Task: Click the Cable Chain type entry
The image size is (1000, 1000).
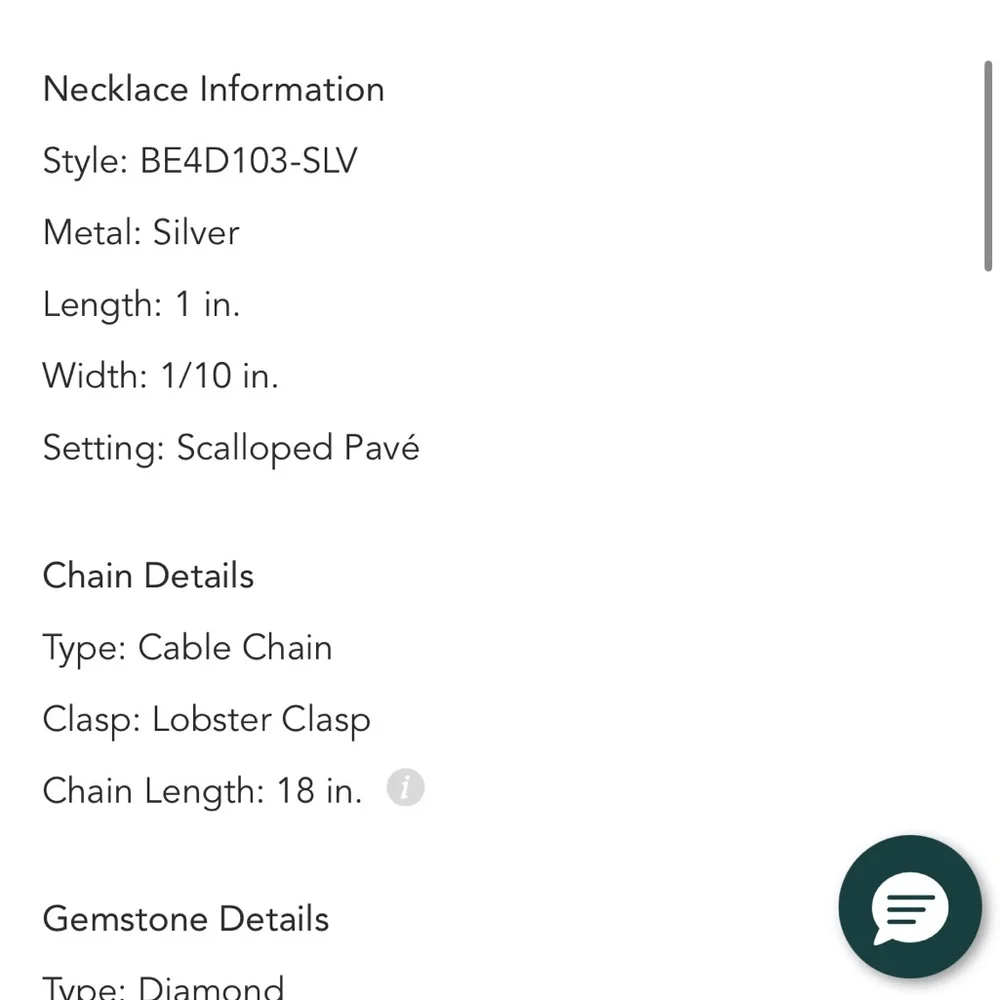Action: point(187,647)
